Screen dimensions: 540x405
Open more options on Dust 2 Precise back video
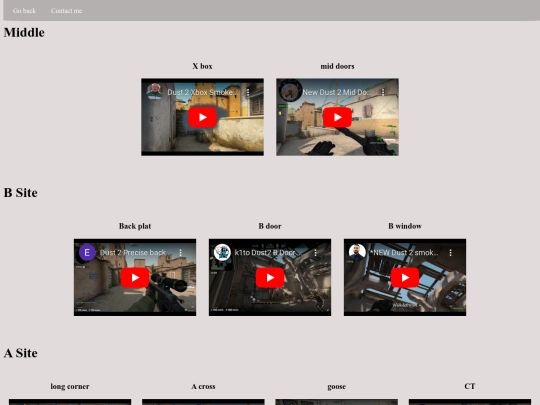click(x=180, y=252)
